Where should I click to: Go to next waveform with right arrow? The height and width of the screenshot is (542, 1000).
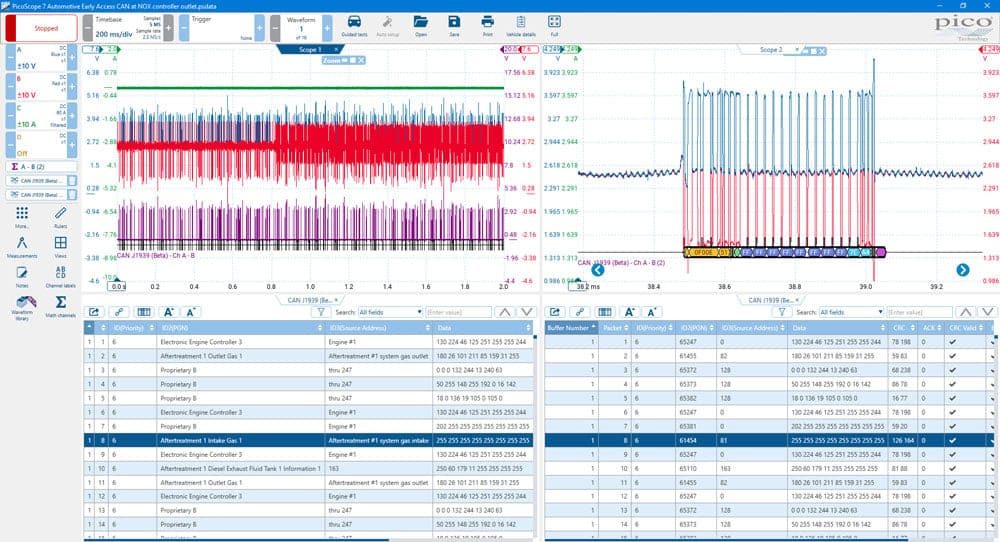coord(962,270)
